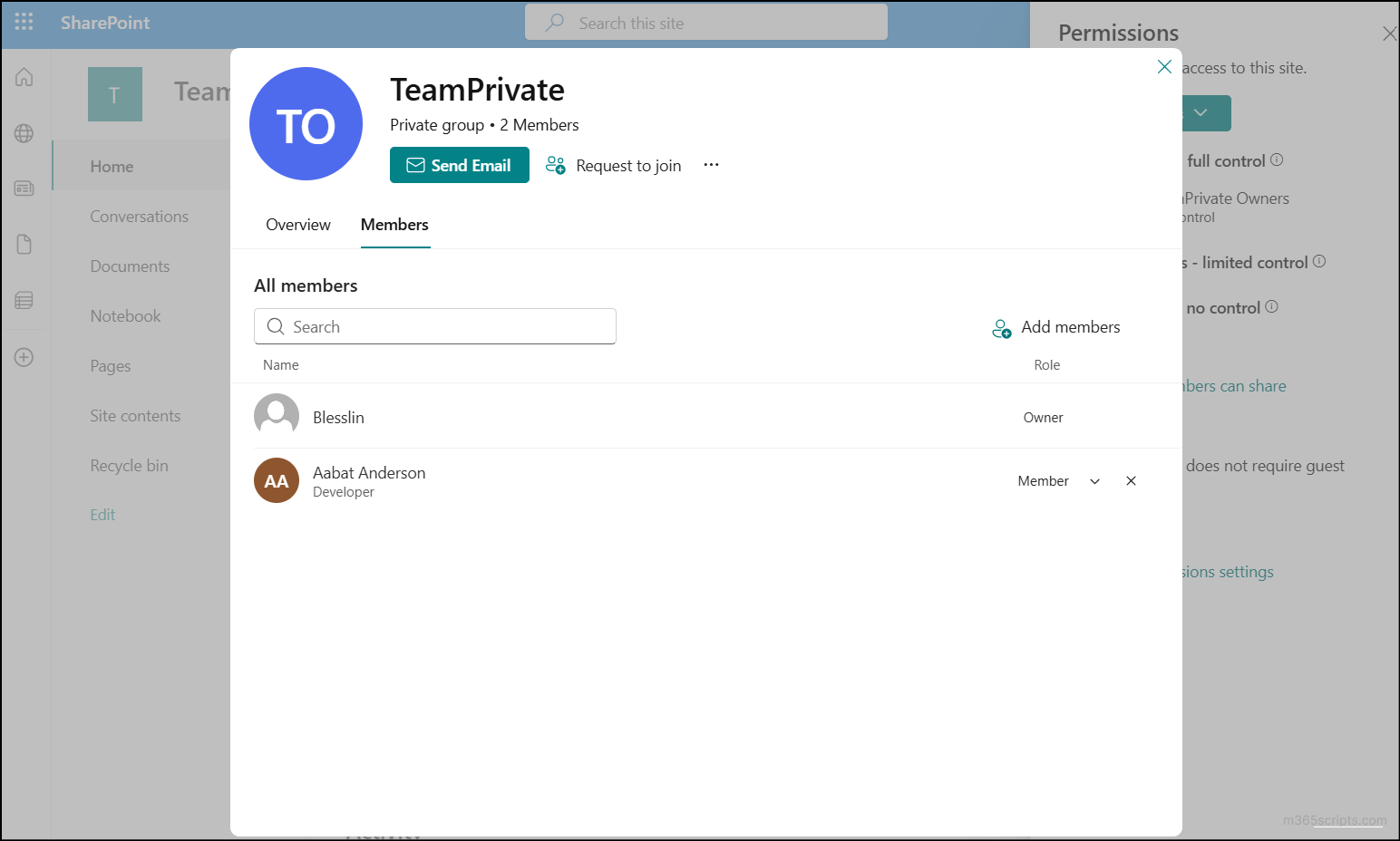The height and width of the screenshot is (841, 1400).
Task: Open Conversations from site navigation
Action: tap(139, 216)
